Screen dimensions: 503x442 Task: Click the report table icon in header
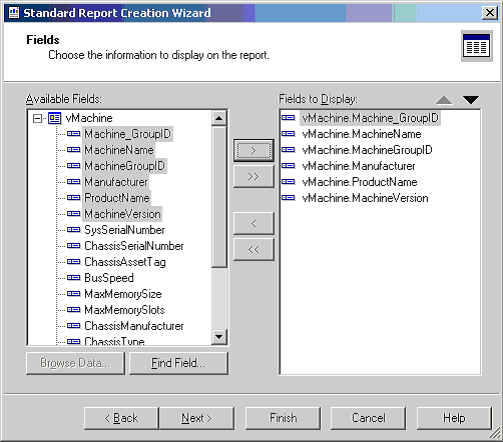(477, 46)
